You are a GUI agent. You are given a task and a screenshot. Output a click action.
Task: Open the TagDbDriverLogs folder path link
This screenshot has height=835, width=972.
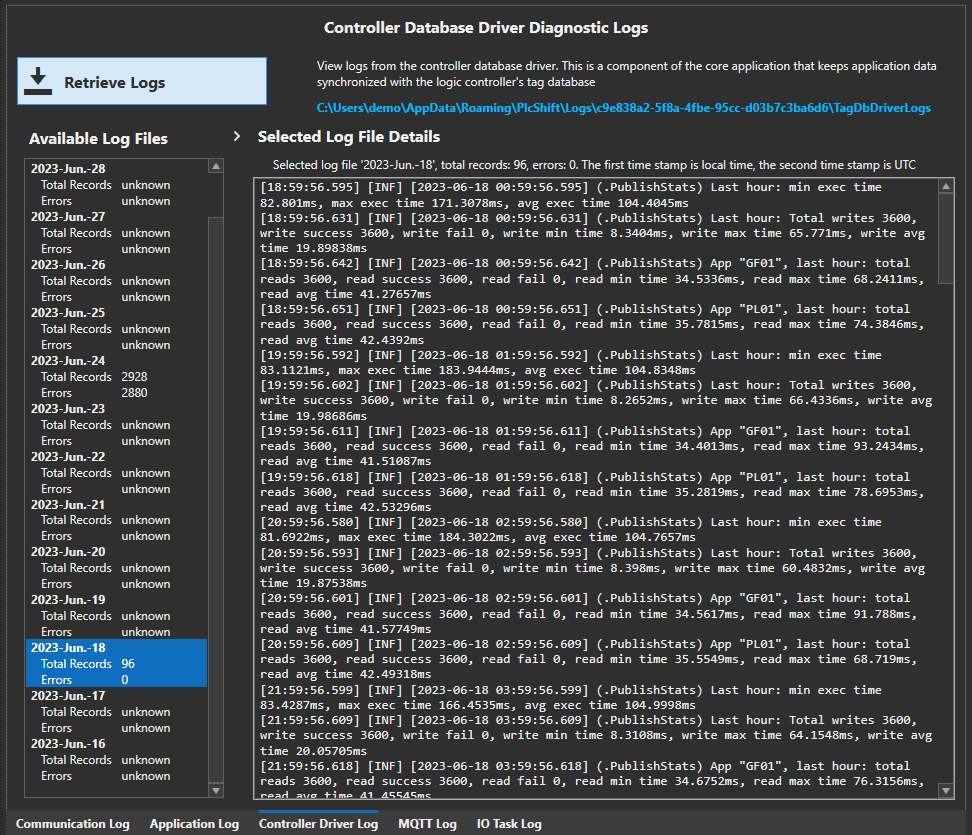tap(624, 108)
